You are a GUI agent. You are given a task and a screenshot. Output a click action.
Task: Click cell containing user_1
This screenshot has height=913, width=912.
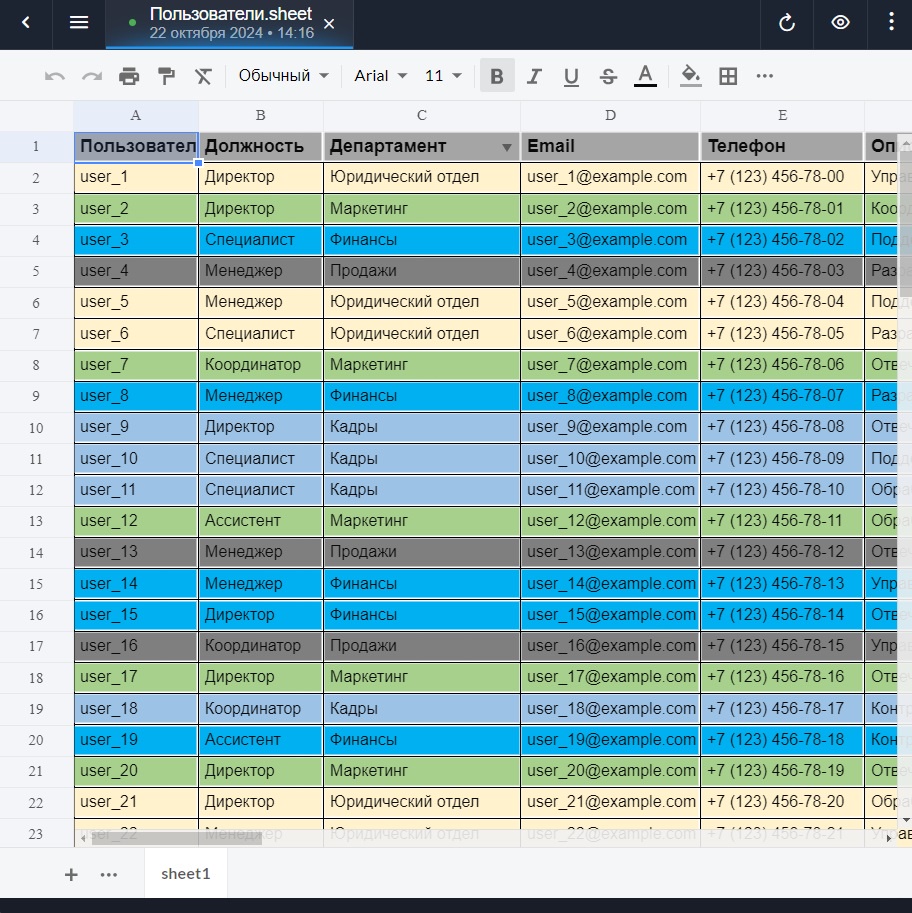tap(136, 177)
